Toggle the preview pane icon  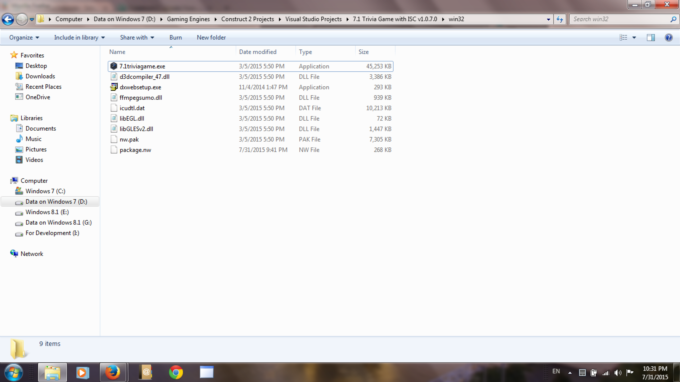(x=651, y=38)
